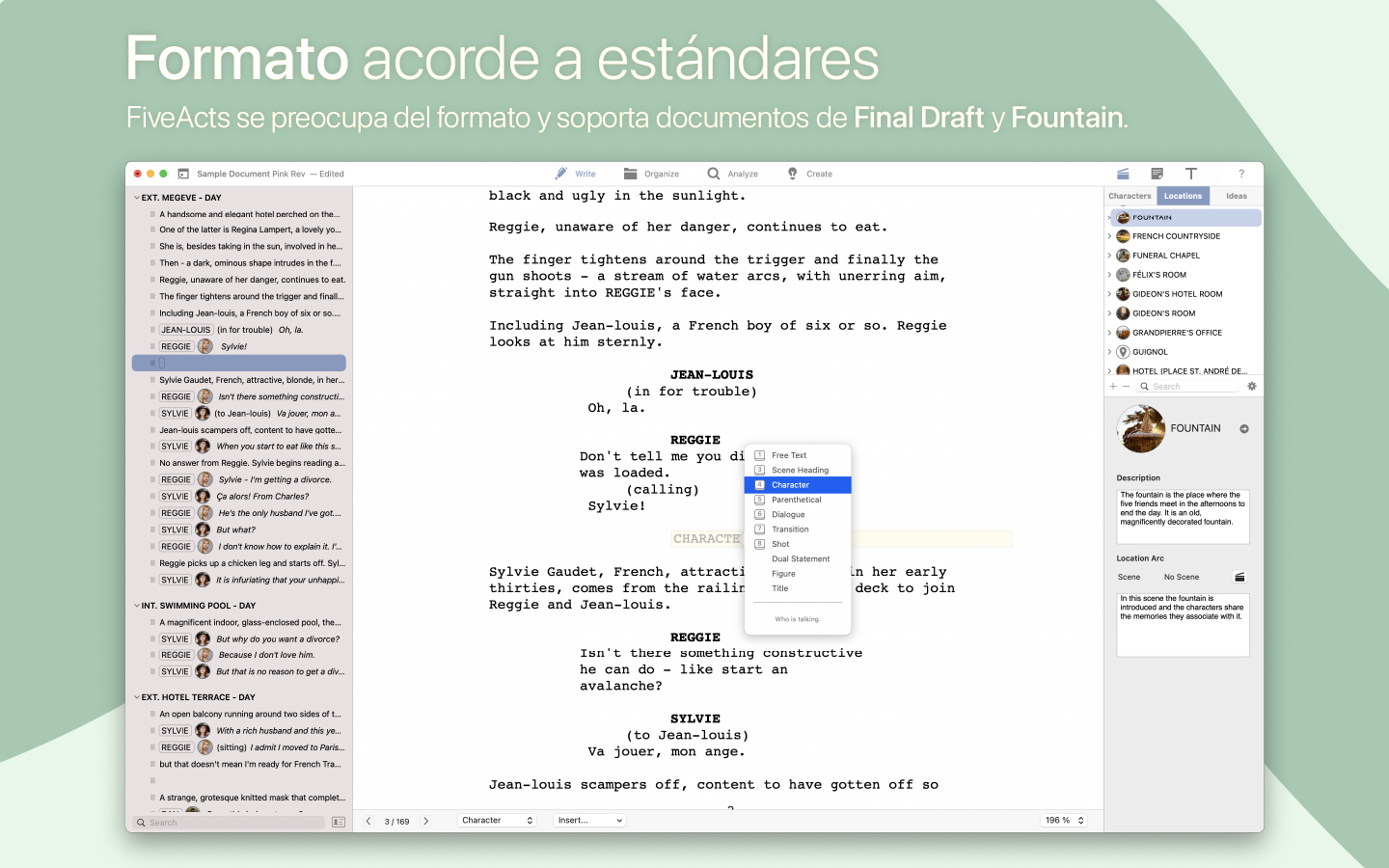Click the FOUNTAIN location photo thumbnail
The height and width of the screenshot is (868, 1389).
pyautogui.click(x=1141, y=429)
